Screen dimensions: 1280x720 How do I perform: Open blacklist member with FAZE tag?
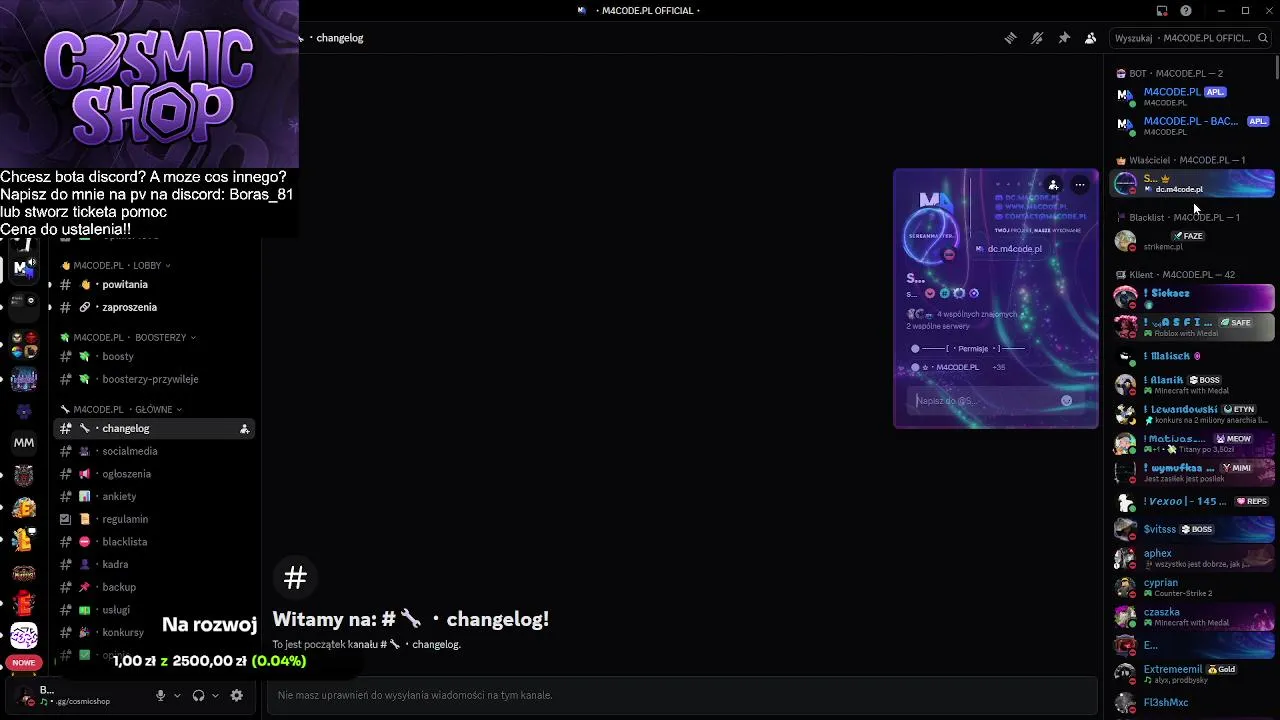(1193, 241)
